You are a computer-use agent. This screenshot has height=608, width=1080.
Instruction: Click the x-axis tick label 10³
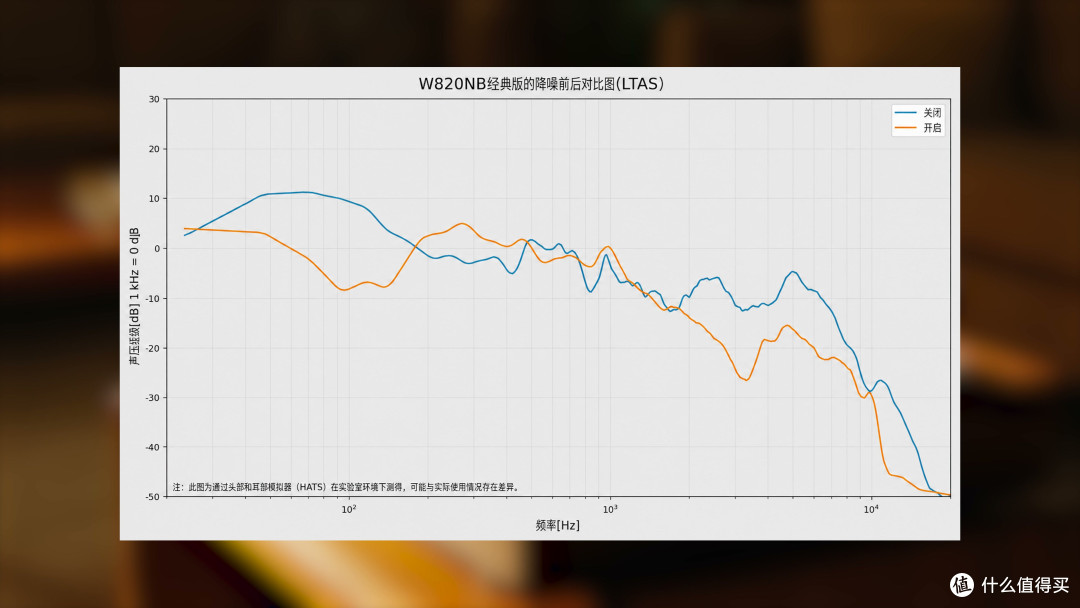coord(610,509)
